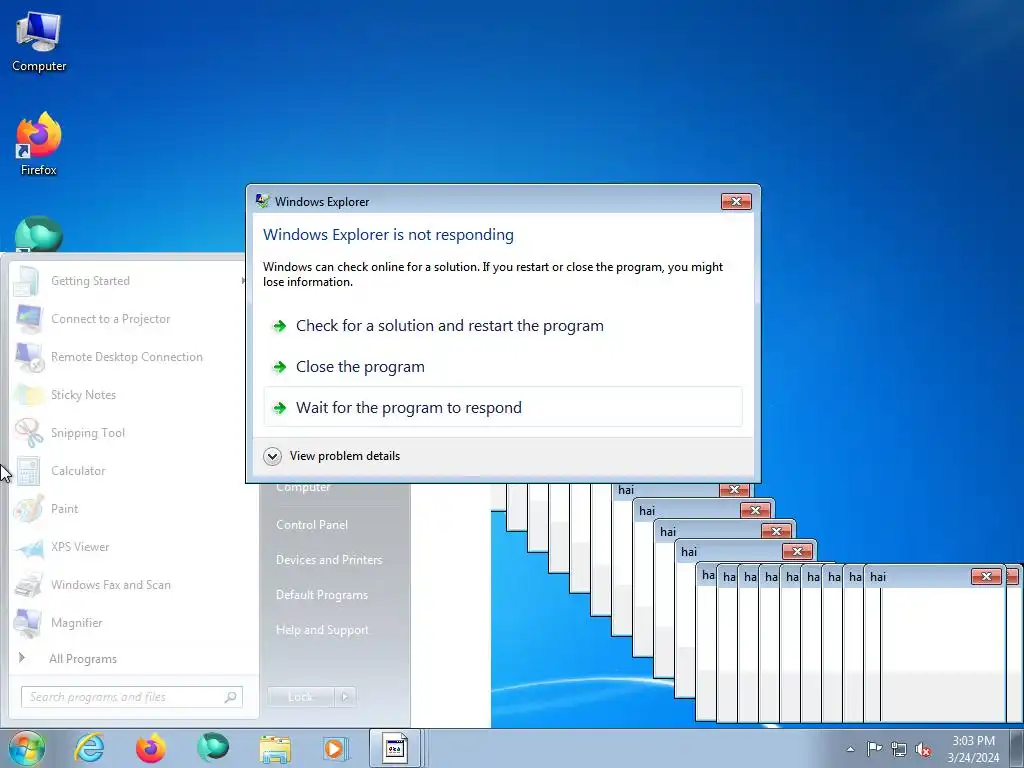Select Computer link in the Start menu
This screenshot has width=1024, height=768.
[303, 487]
